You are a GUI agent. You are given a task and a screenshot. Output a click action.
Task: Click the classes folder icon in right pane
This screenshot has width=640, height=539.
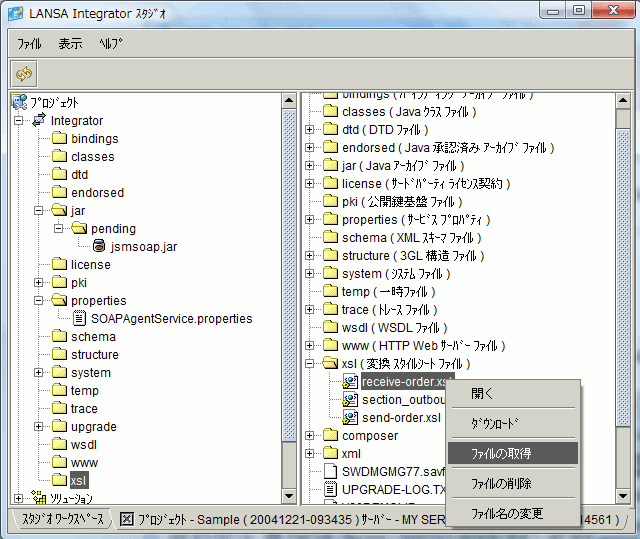coord(330,111)
